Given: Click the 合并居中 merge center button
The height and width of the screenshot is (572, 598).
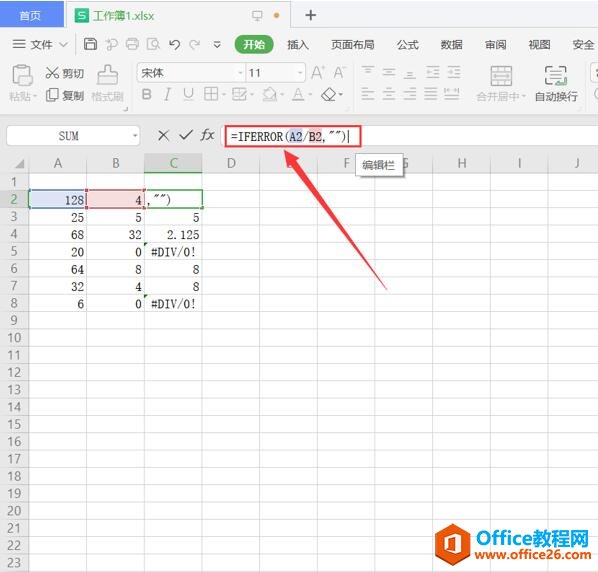Looking at the screenshot, I should coord(501,84).
